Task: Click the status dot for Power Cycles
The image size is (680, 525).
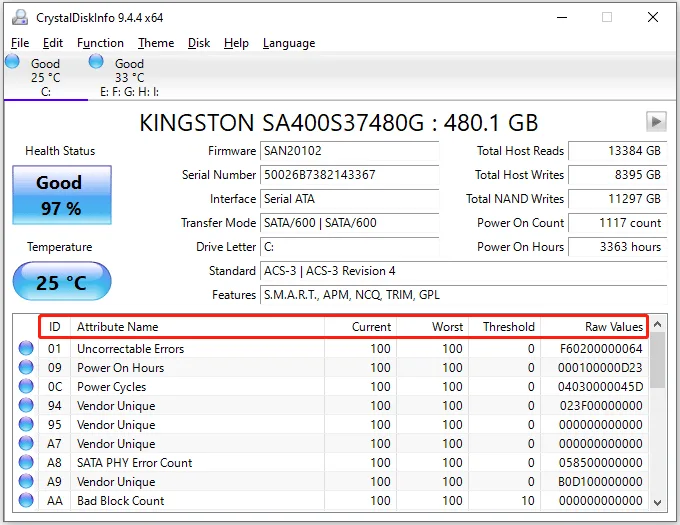Action: pos(26,387)
